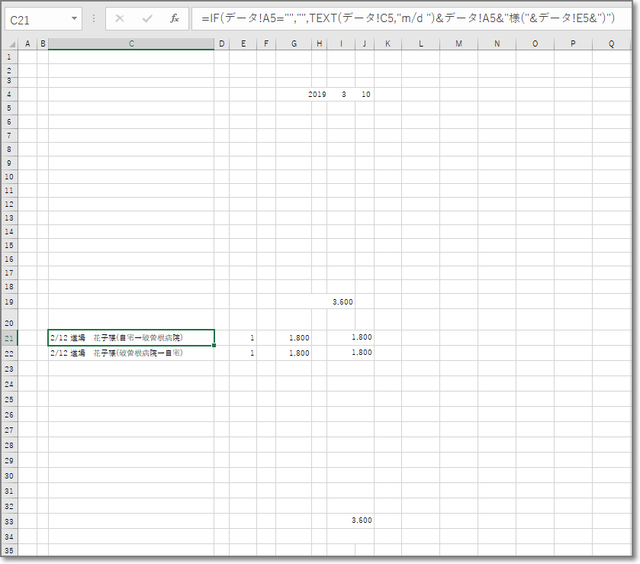
Task: Click the Insert Function fx icon
Action: coord(173,19)
